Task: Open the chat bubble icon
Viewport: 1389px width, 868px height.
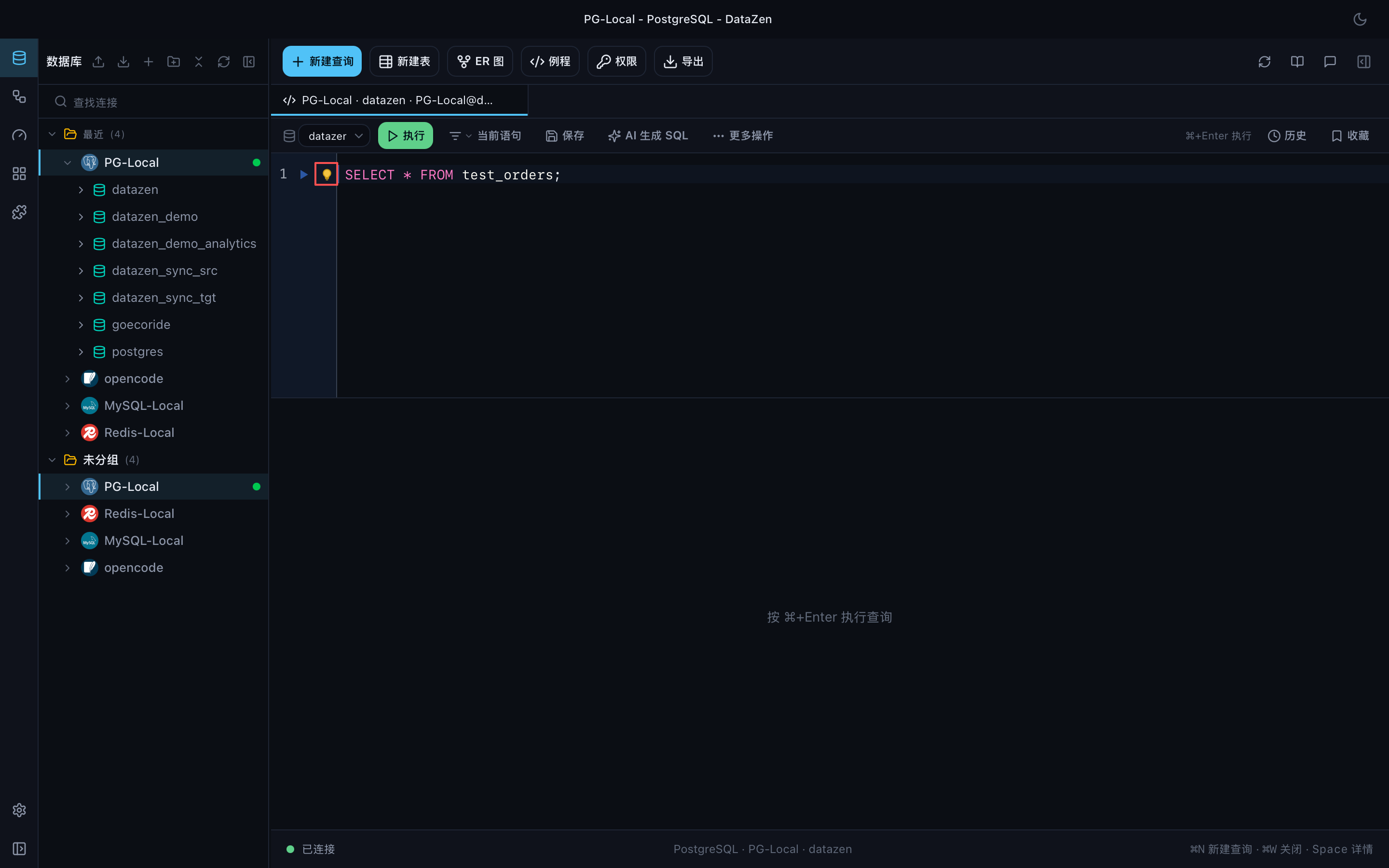Action: [x=1330, y=61]
